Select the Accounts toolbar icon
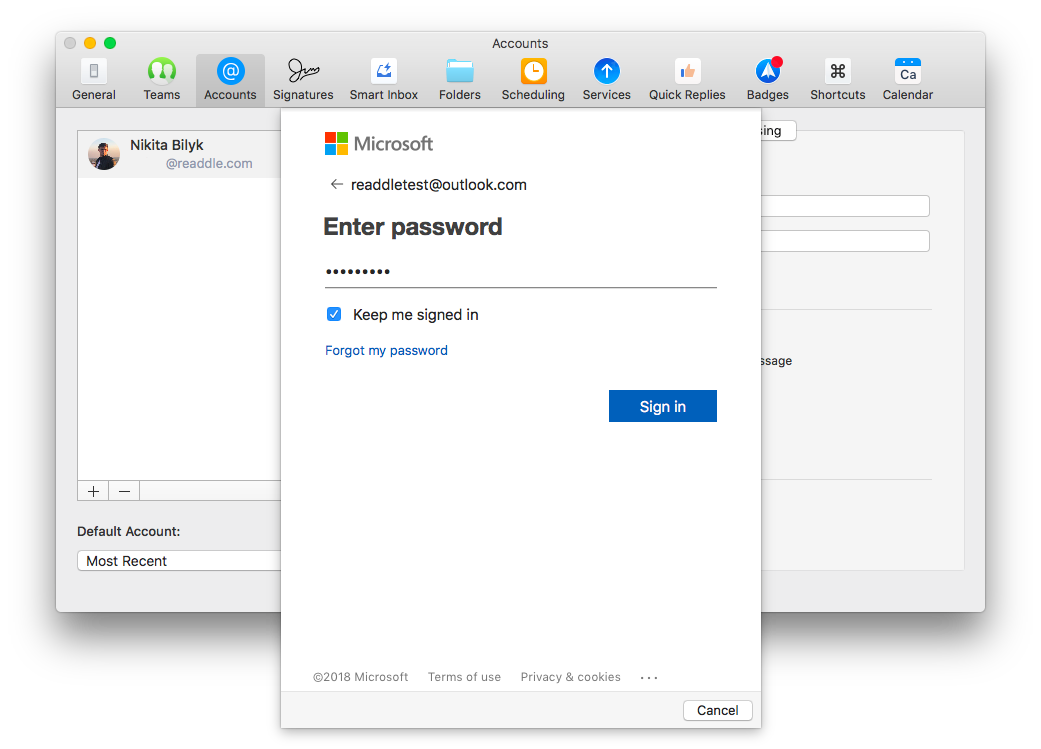1041x749 pixels. tap(230, 80)
